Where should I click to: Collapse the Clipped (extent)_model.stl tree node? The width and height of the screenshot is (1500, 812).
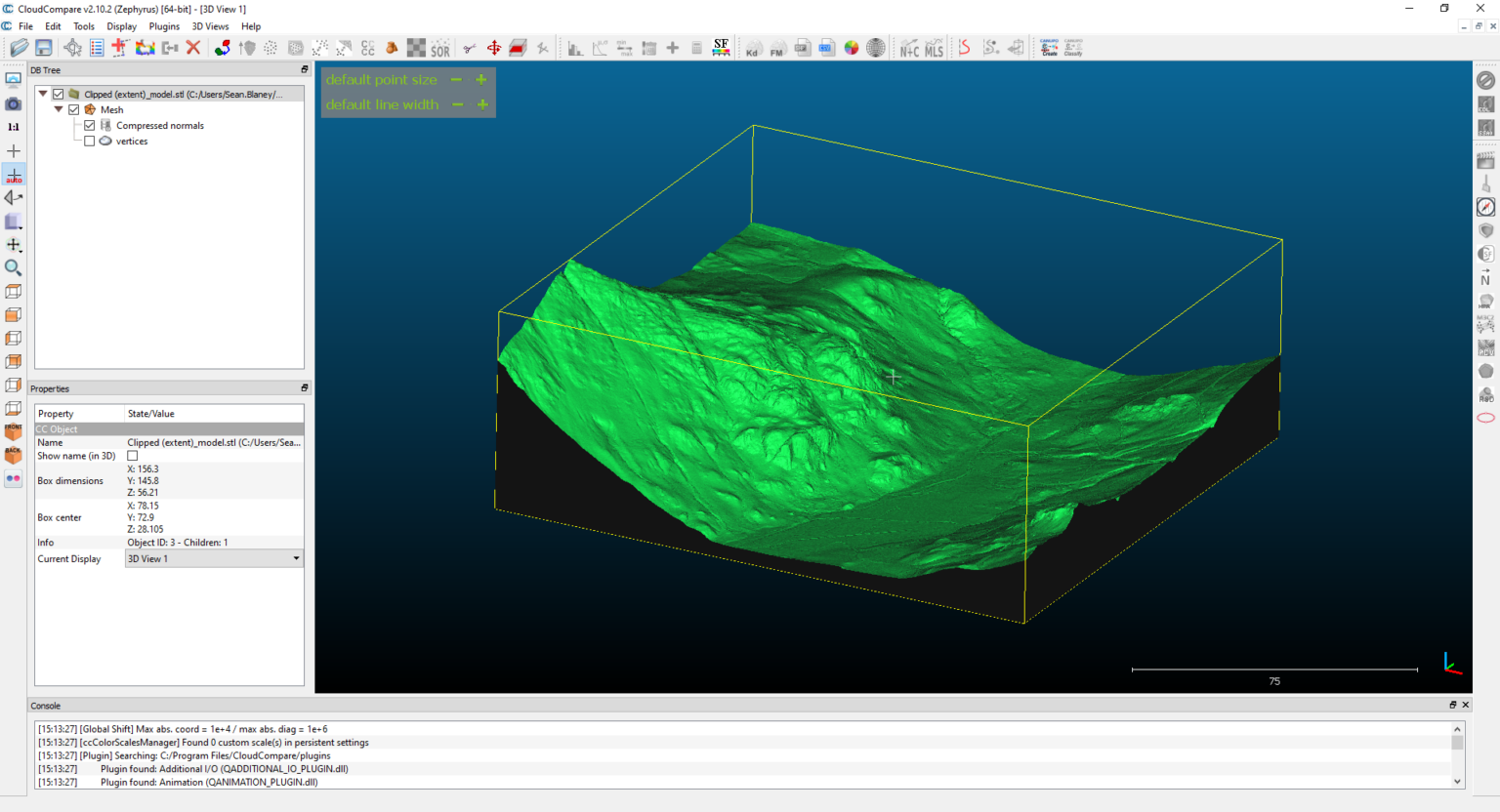[x=42, y=93]
